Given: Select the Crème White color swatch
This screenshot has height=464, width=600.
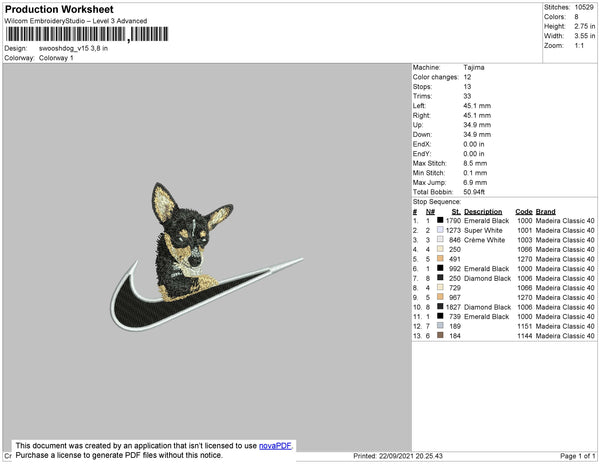Looking at the screenshot, I should tap(440, 239).
